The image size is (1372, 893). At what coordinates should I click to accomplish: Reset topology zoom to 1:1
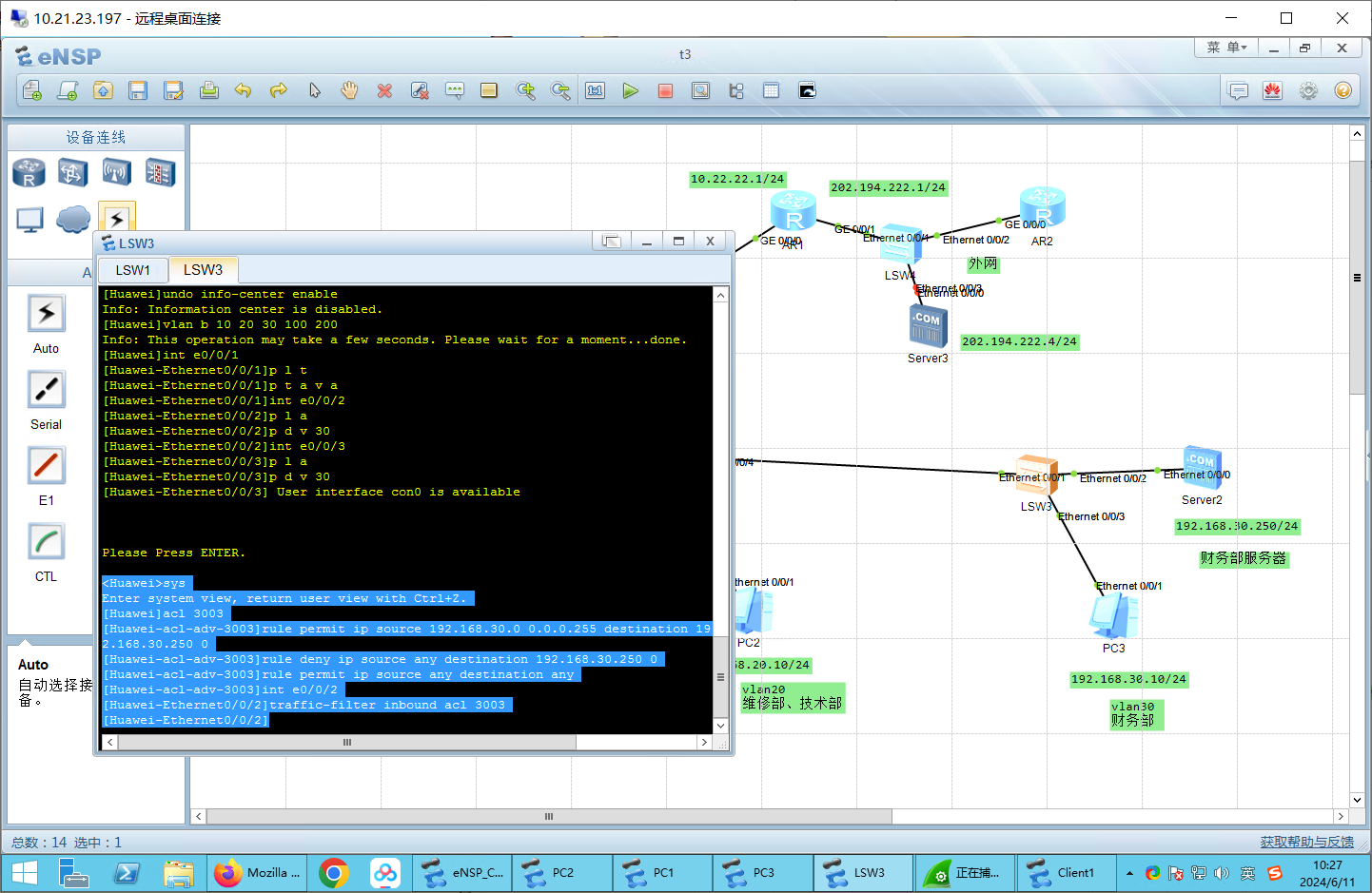click(x=596, y=90)
